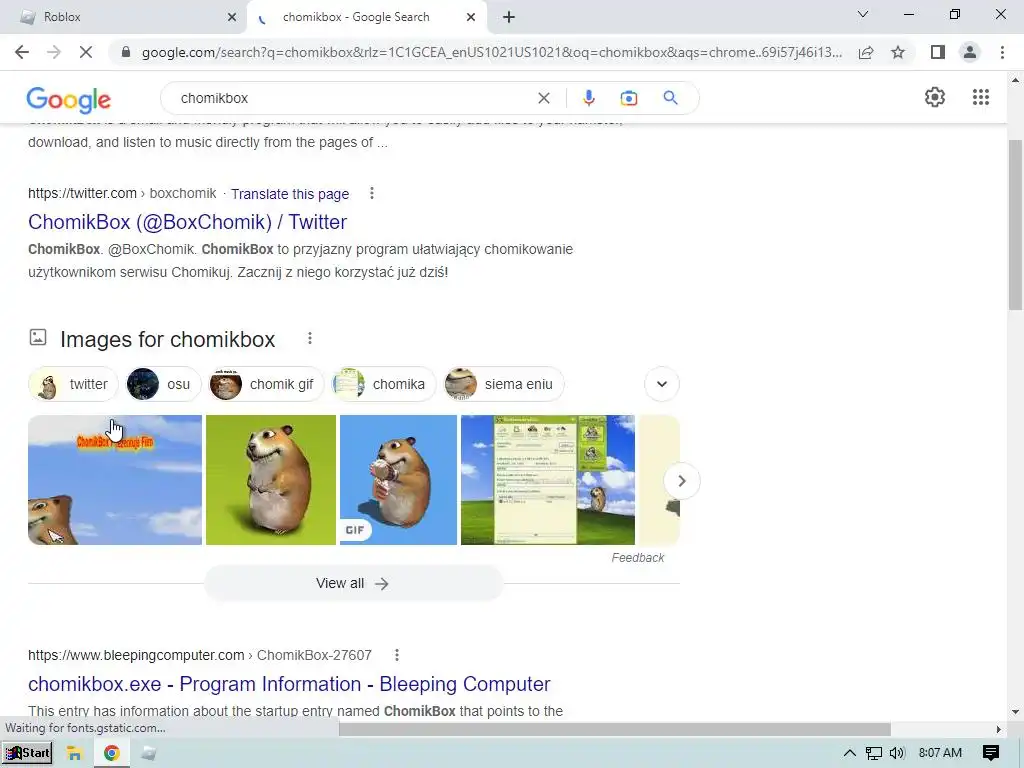Open the GIF hamster with microphone image

398,480
